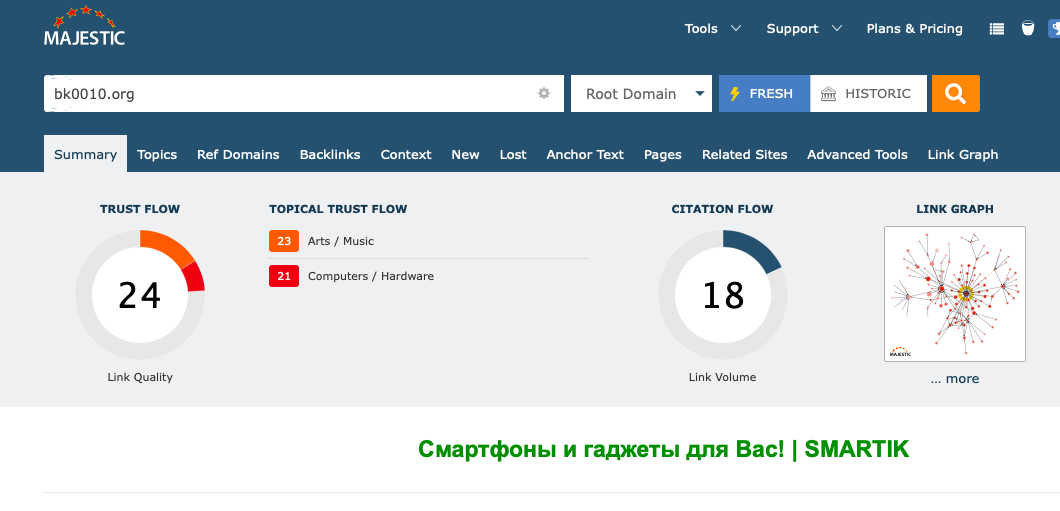Select the HISTORIC index button
Screen dimensions: 1060x511
point(868,93)
